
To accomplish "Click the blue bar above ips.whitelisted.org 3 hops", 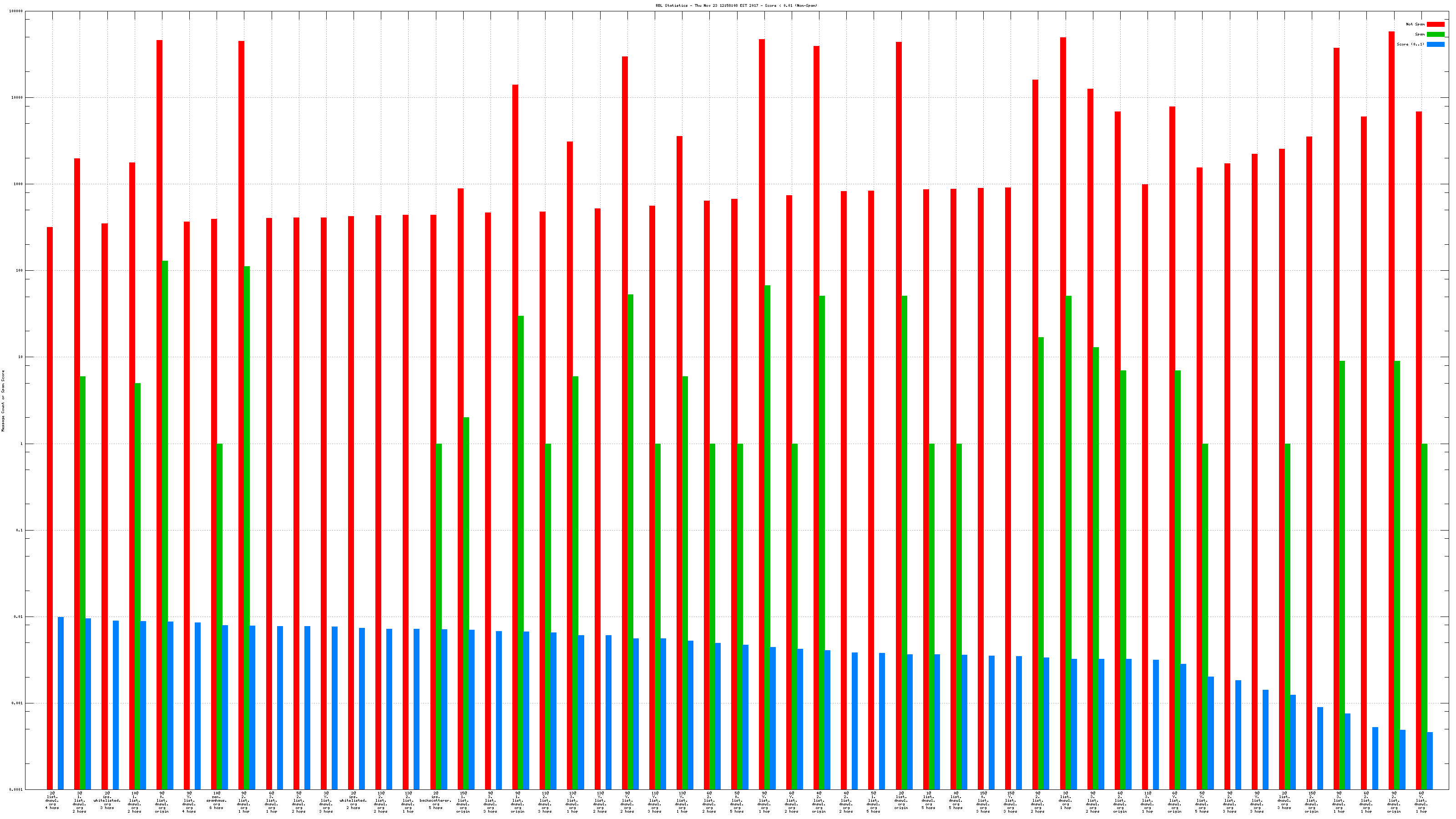I will pos(116,704).
